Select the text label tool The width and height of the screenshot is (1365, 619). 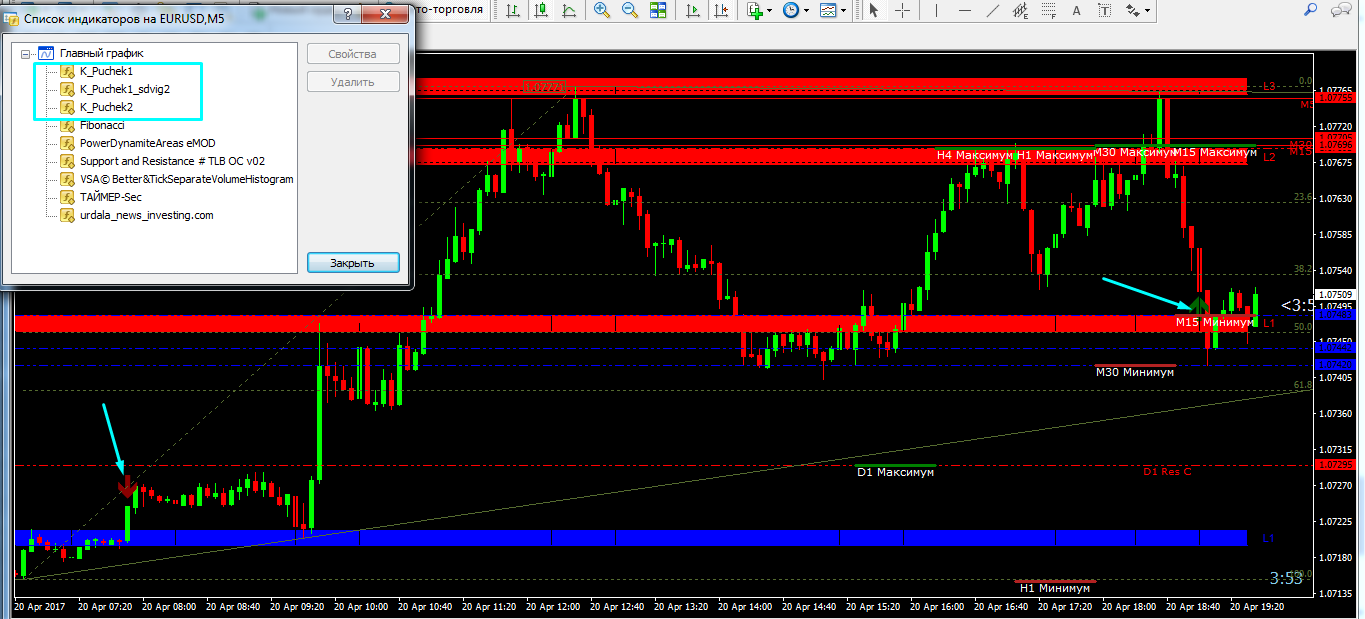pos(1077,10)
